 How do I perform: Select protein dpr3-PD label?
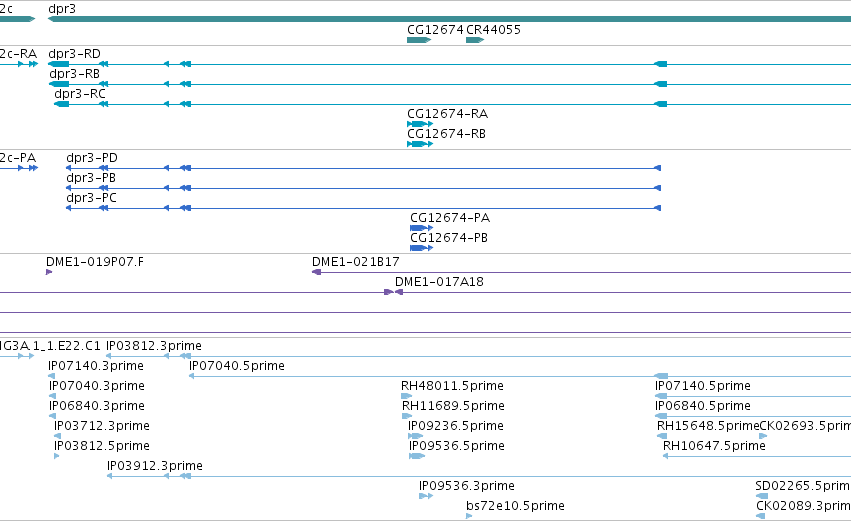click(x=92, y=158)
